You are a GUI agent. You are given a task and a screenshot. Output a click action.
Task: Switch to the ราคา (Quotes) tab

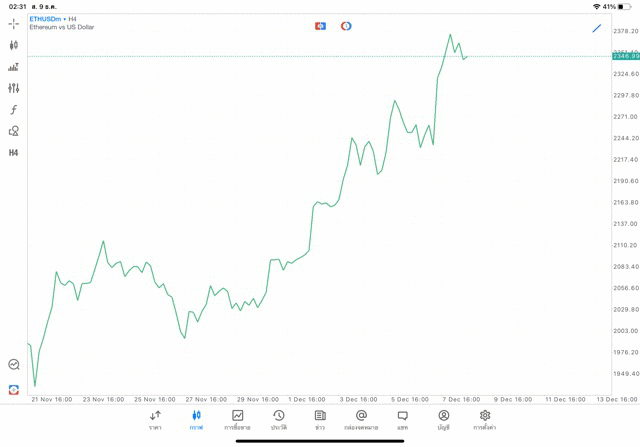(155, 420)
